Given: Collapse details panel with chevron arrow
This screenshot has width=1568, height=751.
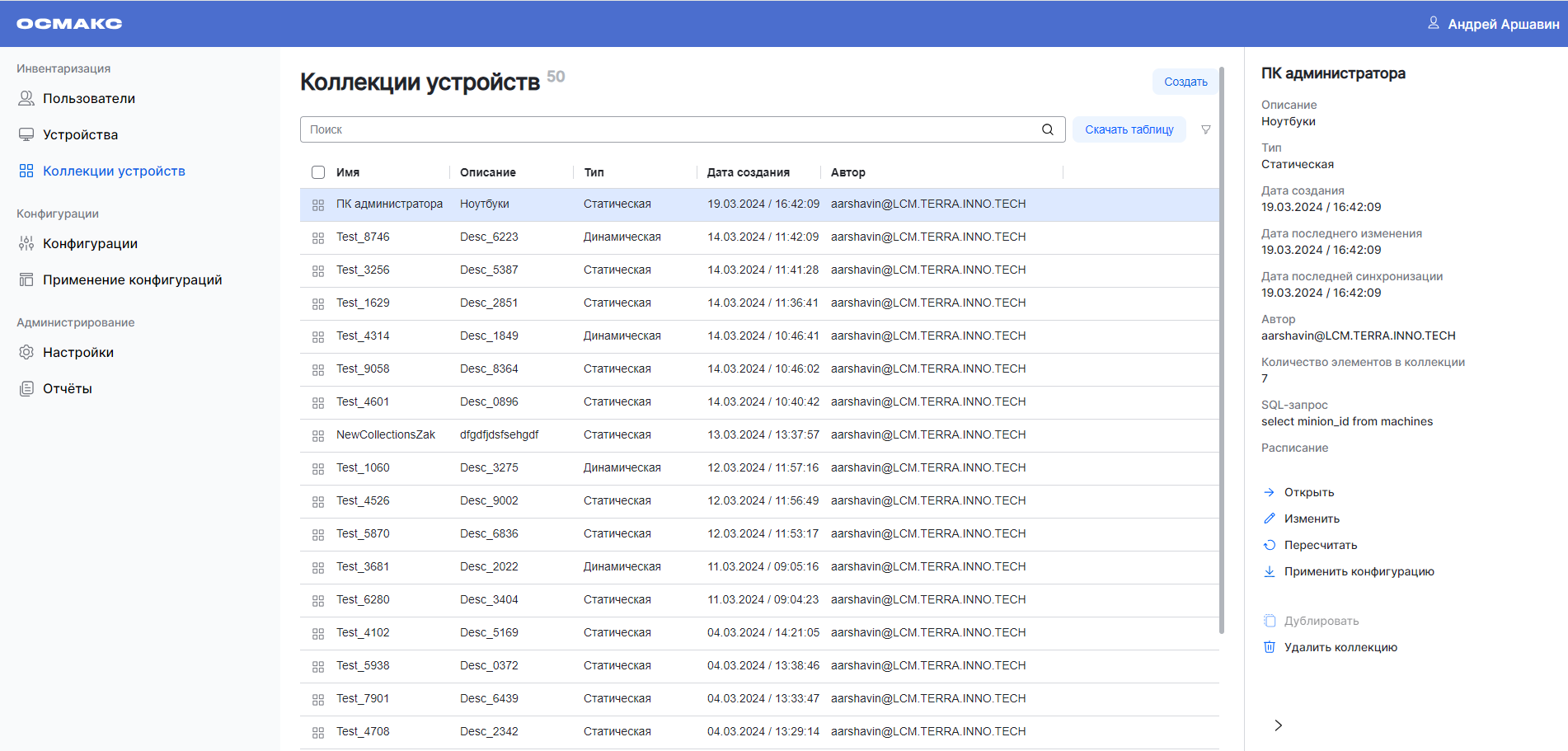Looking at the screenshot, I should (1278, 725).
